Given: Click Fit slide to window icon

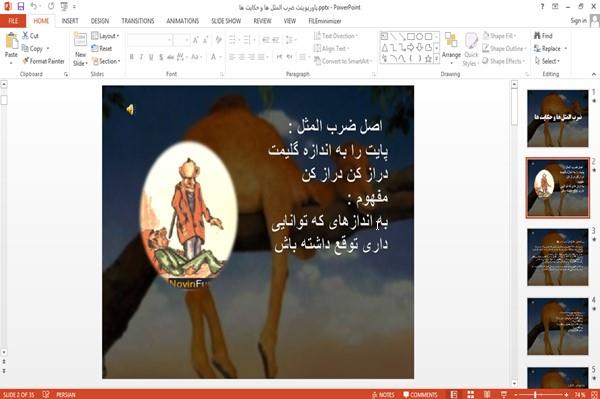Looking at the screenshot, I should 594,395.
